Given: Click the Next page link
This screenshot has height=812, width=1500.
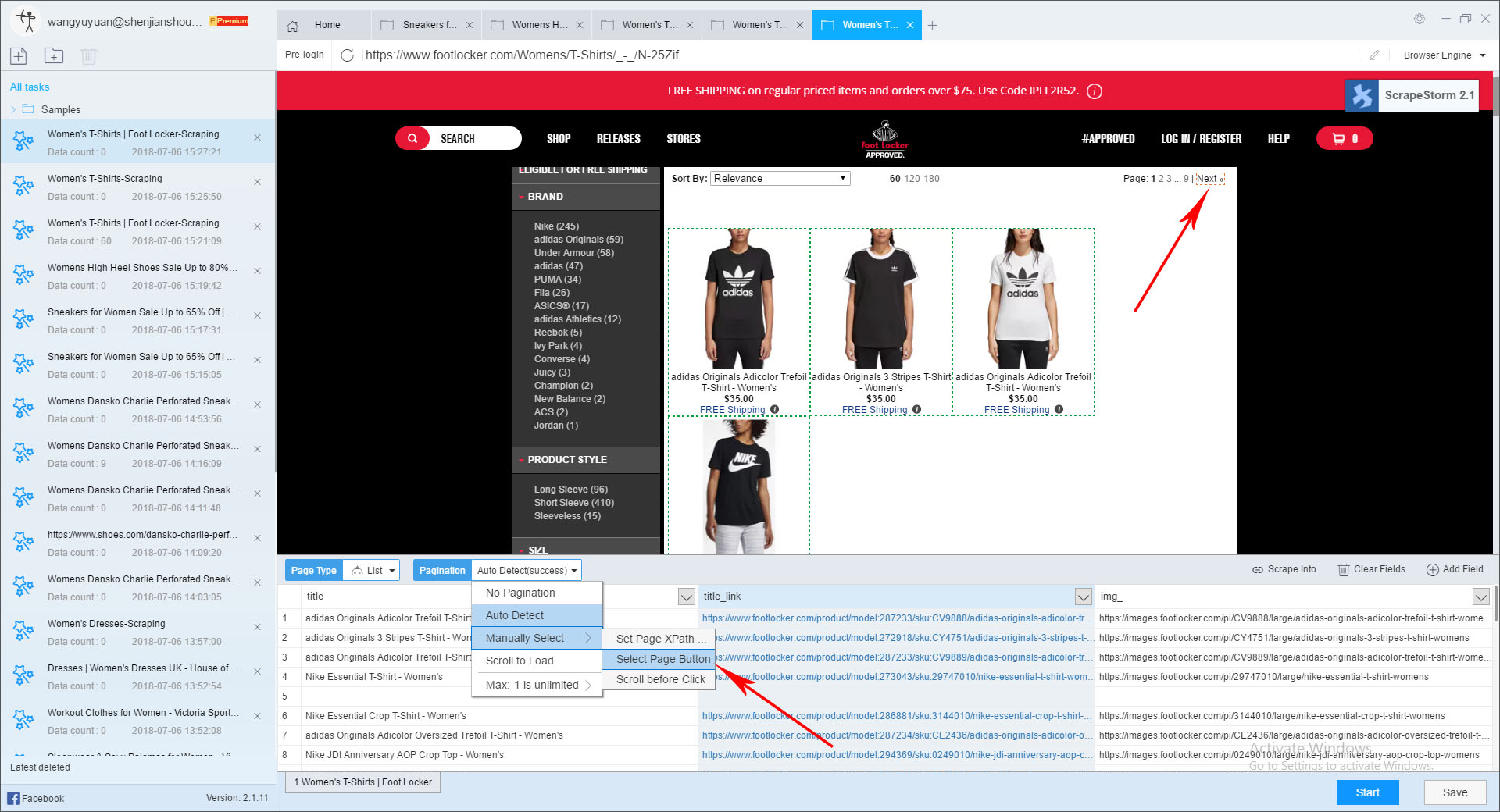Looking at the screenshot, I should tap(1209, 178).
